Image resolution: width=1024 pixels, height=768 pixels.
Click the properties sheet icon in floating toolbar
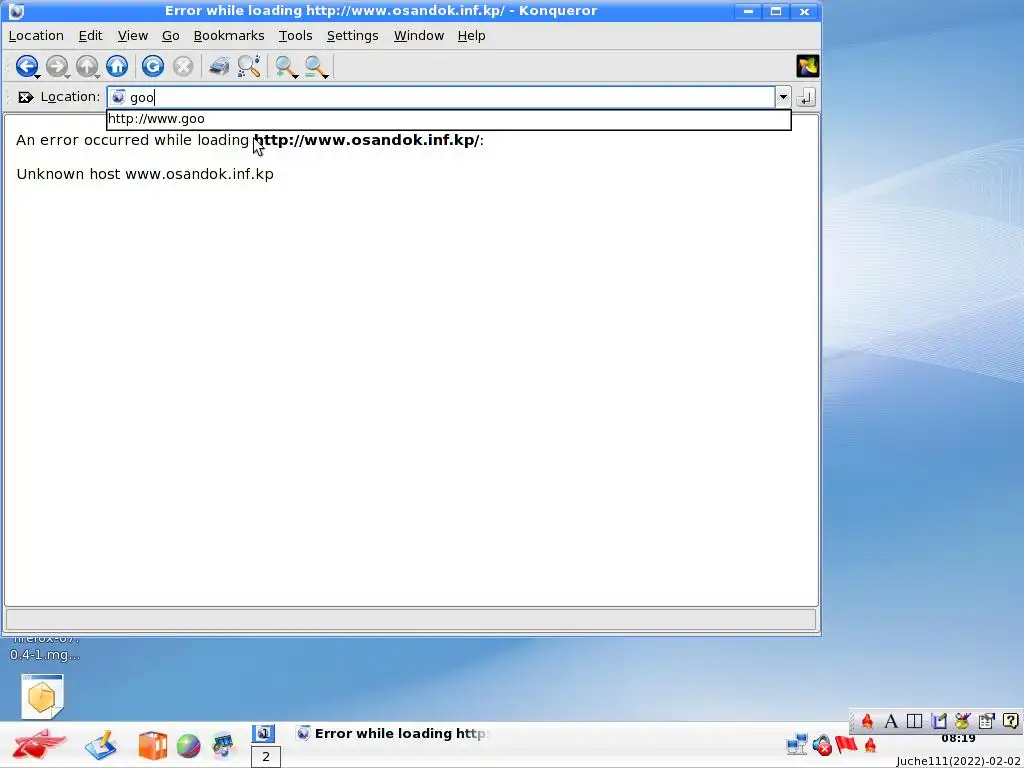pos(986,721)
